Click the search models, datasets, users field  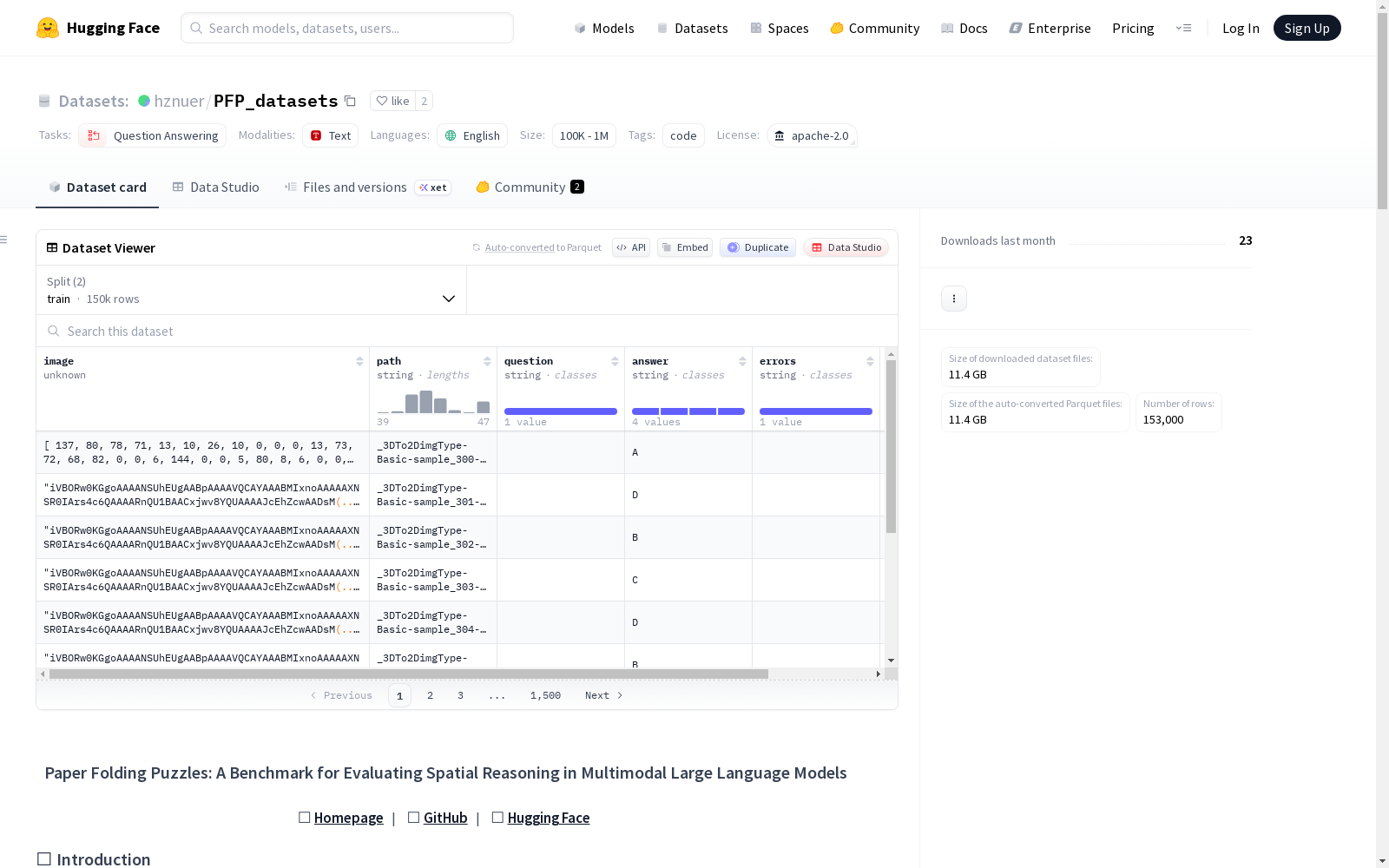(x=347, y=28)
